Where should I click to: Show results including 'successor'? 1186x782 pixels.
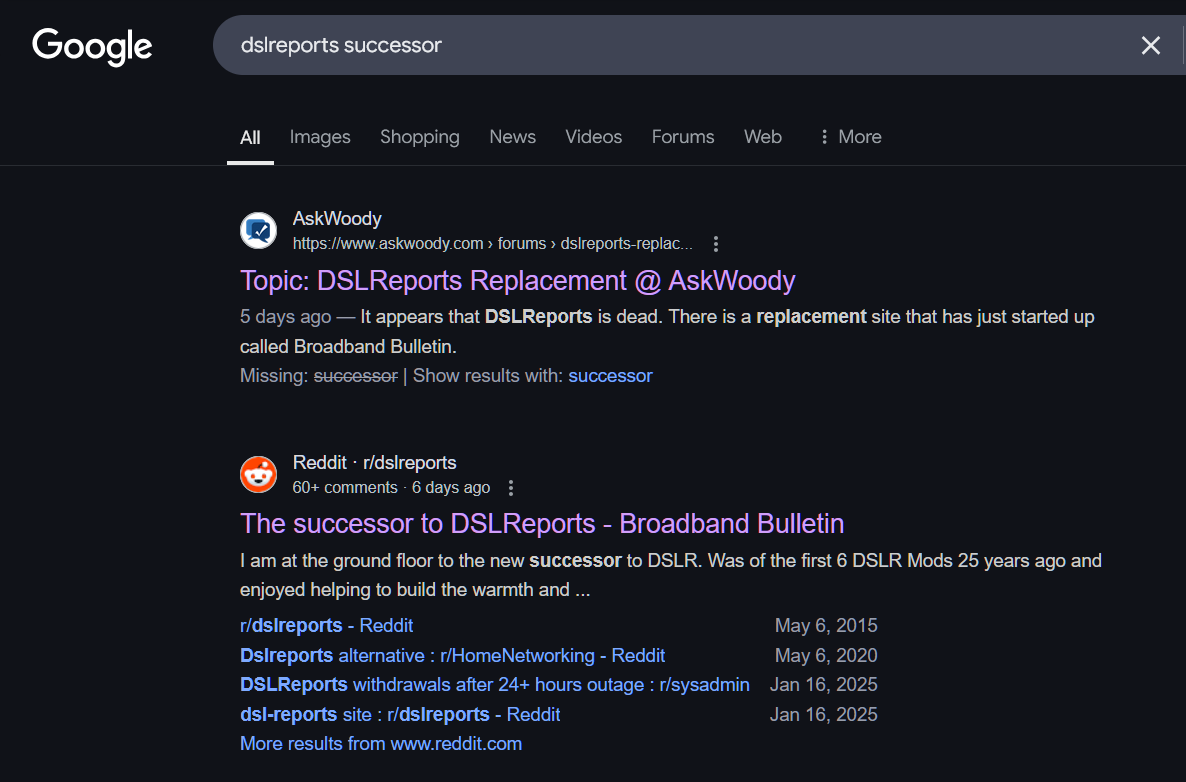click(x=610, y=376)
